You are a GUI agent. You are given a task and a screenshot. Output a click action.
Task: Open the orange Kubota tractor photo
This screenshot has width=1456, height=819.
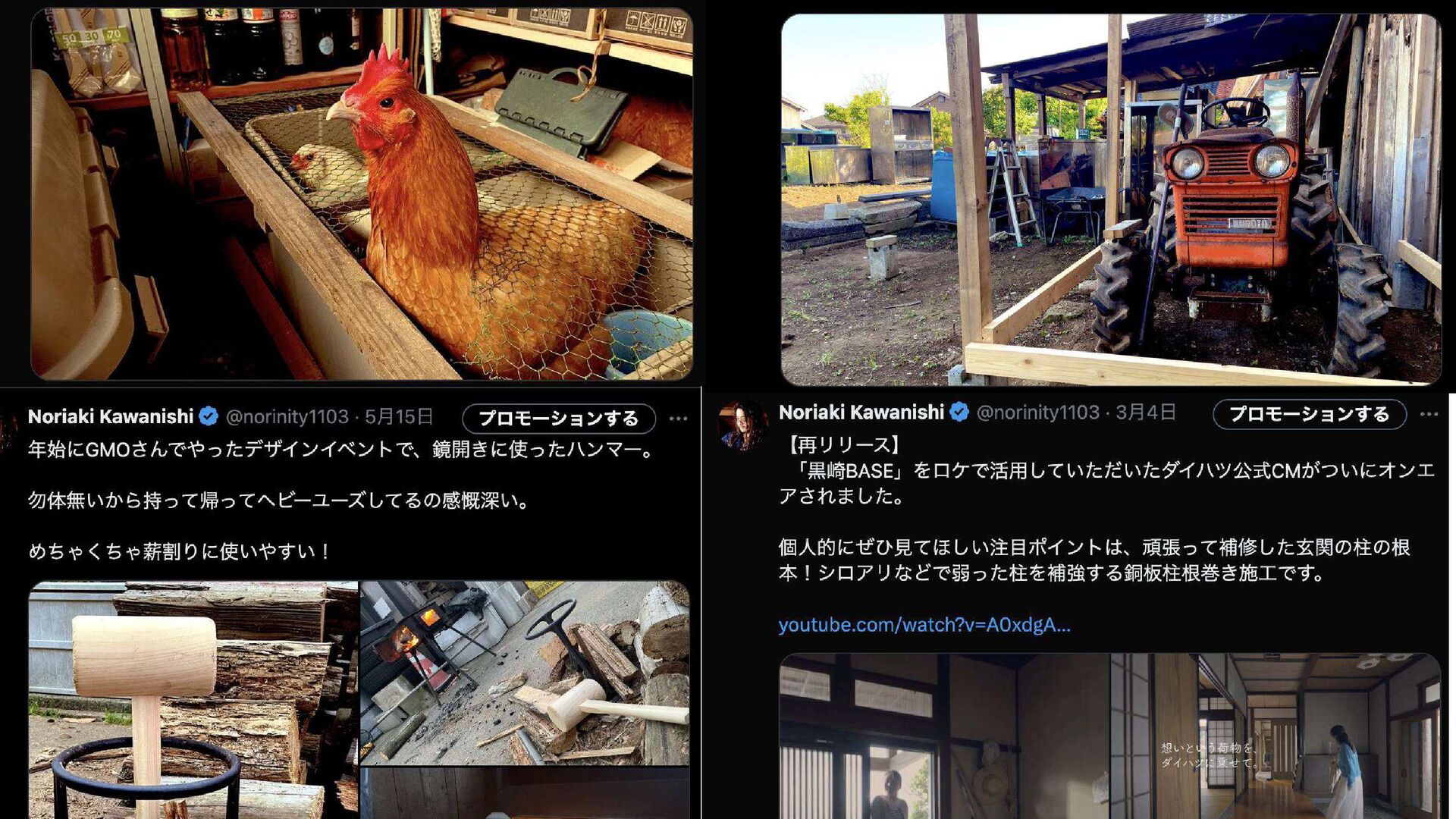coord(1111,199)
